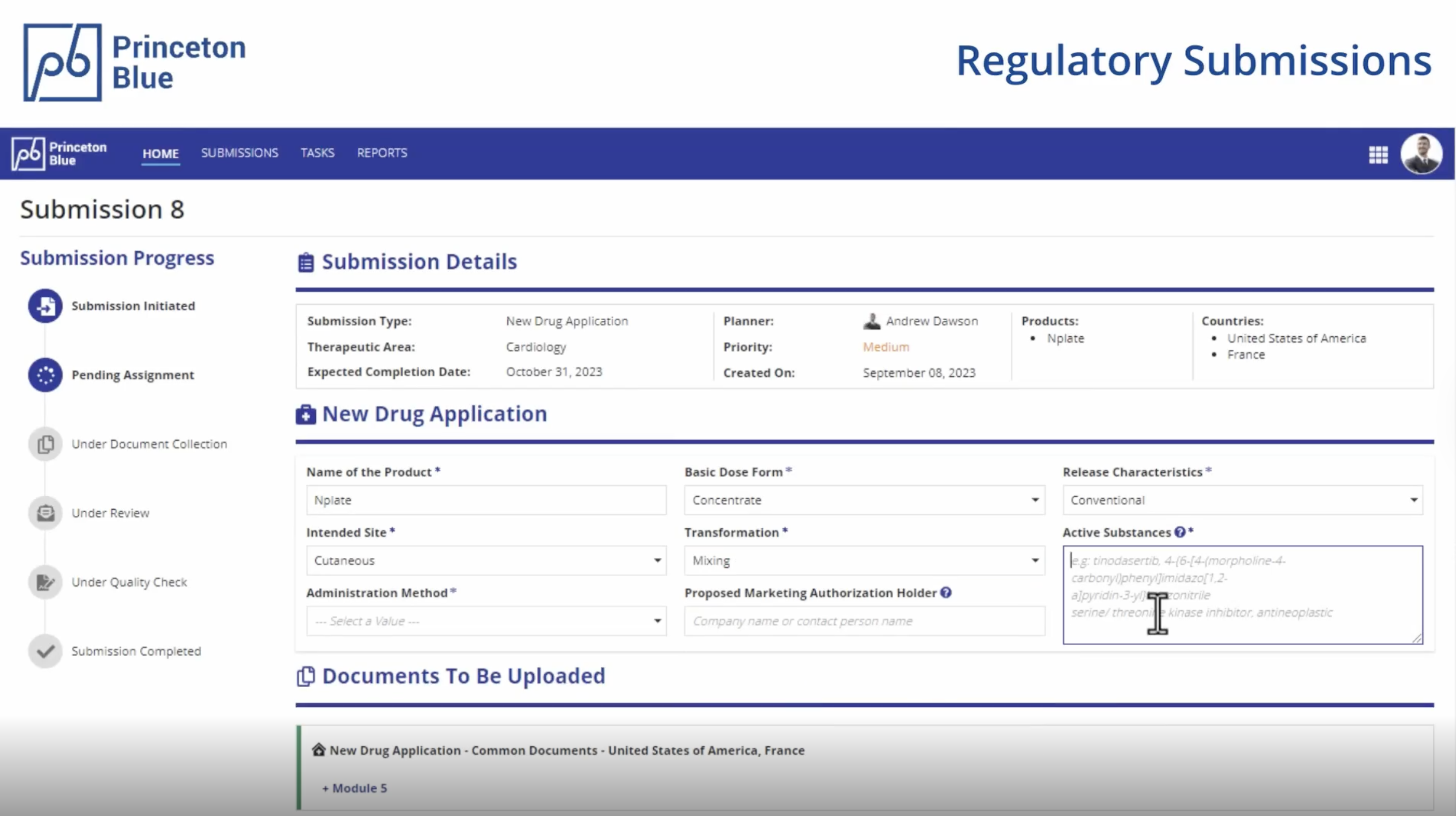Viewport: 1456px width, 816px height.
Task: Click the Proposed Marketing Authorization Holder field
Action: click(864, 621)
